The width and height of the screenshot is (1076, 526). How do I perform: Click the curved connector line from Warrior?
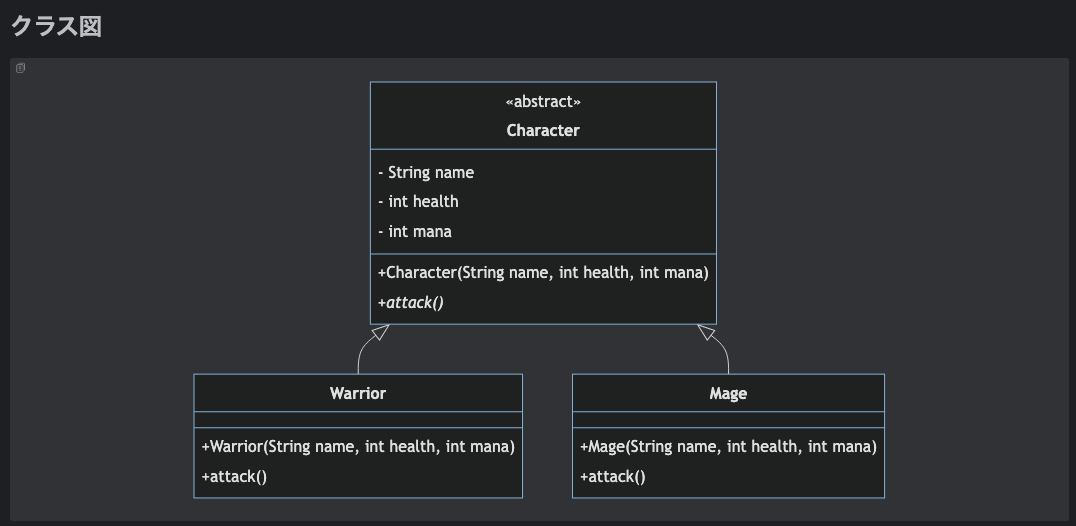click(360, 356)
